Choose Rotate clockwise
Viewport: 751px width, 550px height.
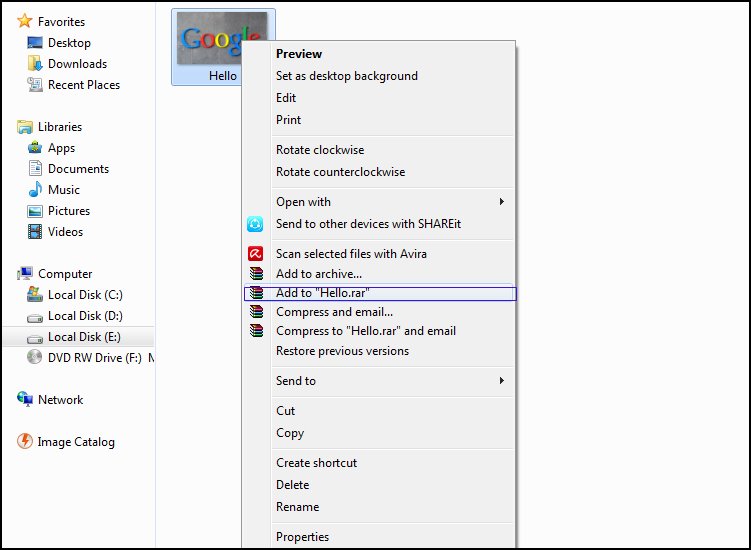pyautogui.click(x=378, y=149)
